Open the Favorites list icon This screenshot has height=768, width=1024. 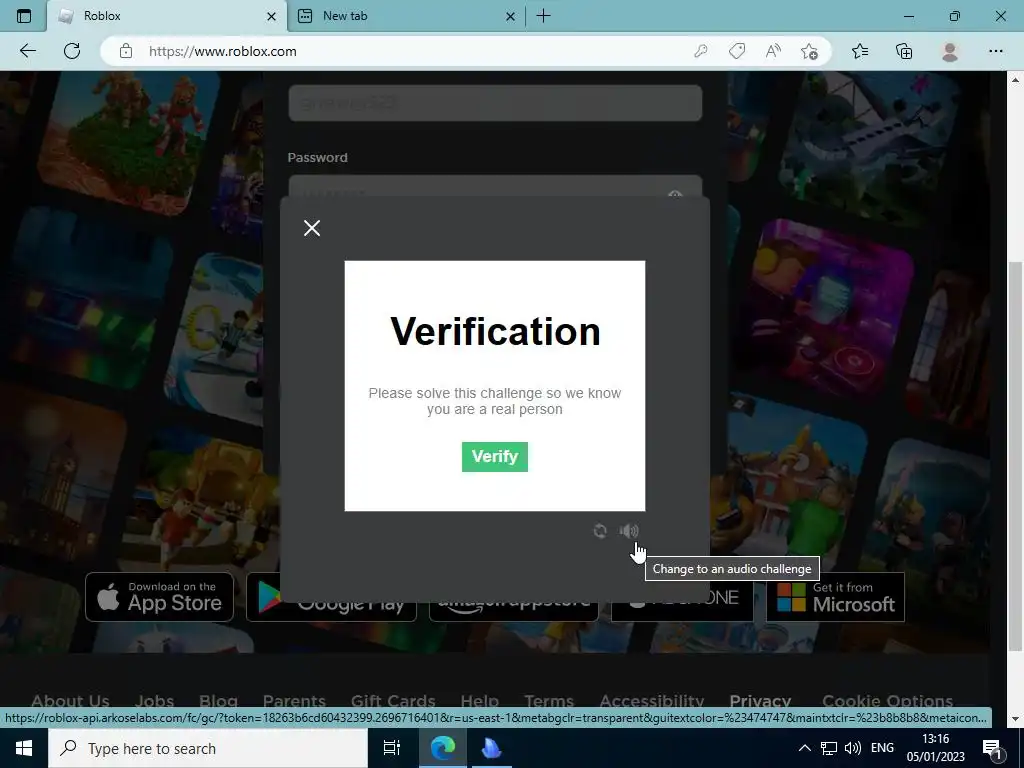click(x=860, y=51)
